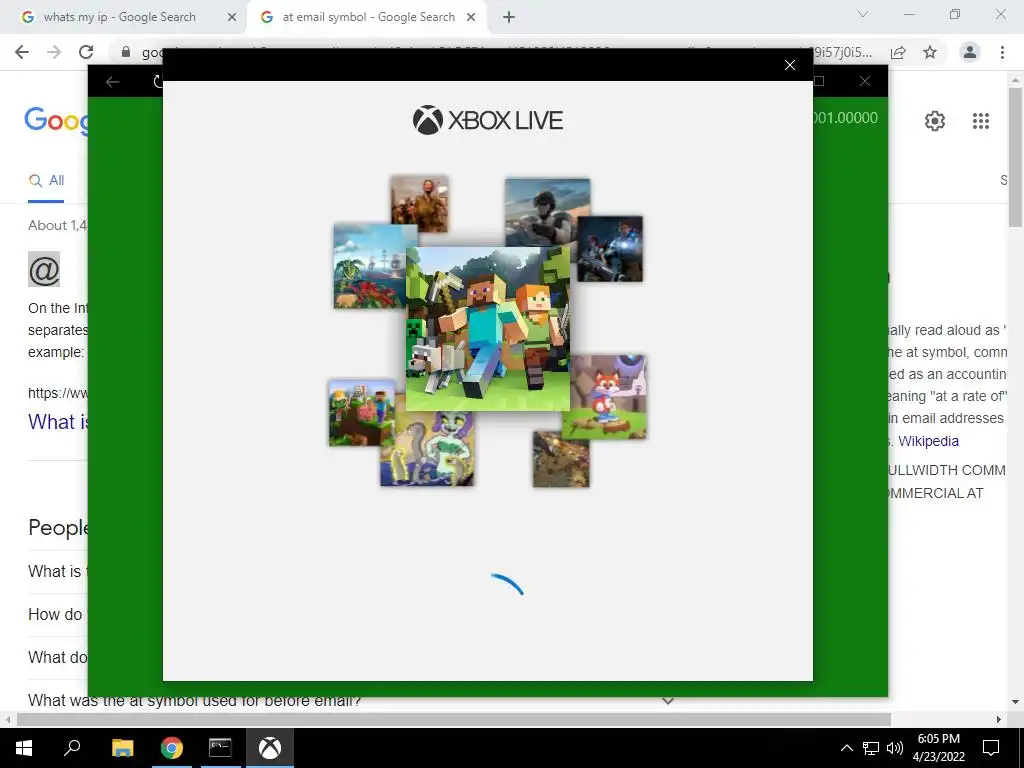This screenshot has width=1024, height=768.
Task: Click the central Minecraft game thumbnail
Action: point(488,328)
